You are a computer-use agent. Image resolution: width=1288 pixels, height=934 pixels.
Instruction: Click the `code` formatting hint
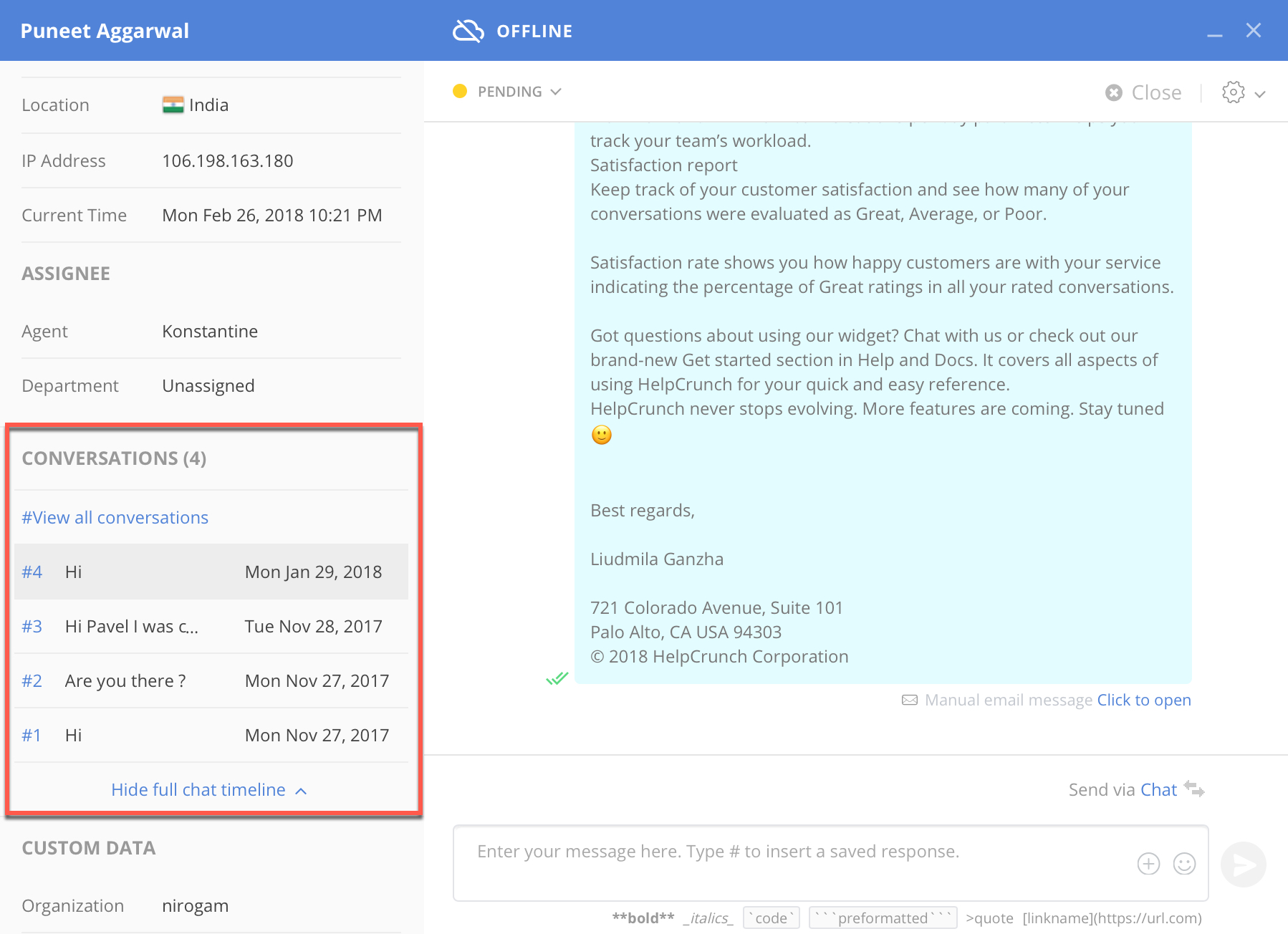[x=772, y=918]
